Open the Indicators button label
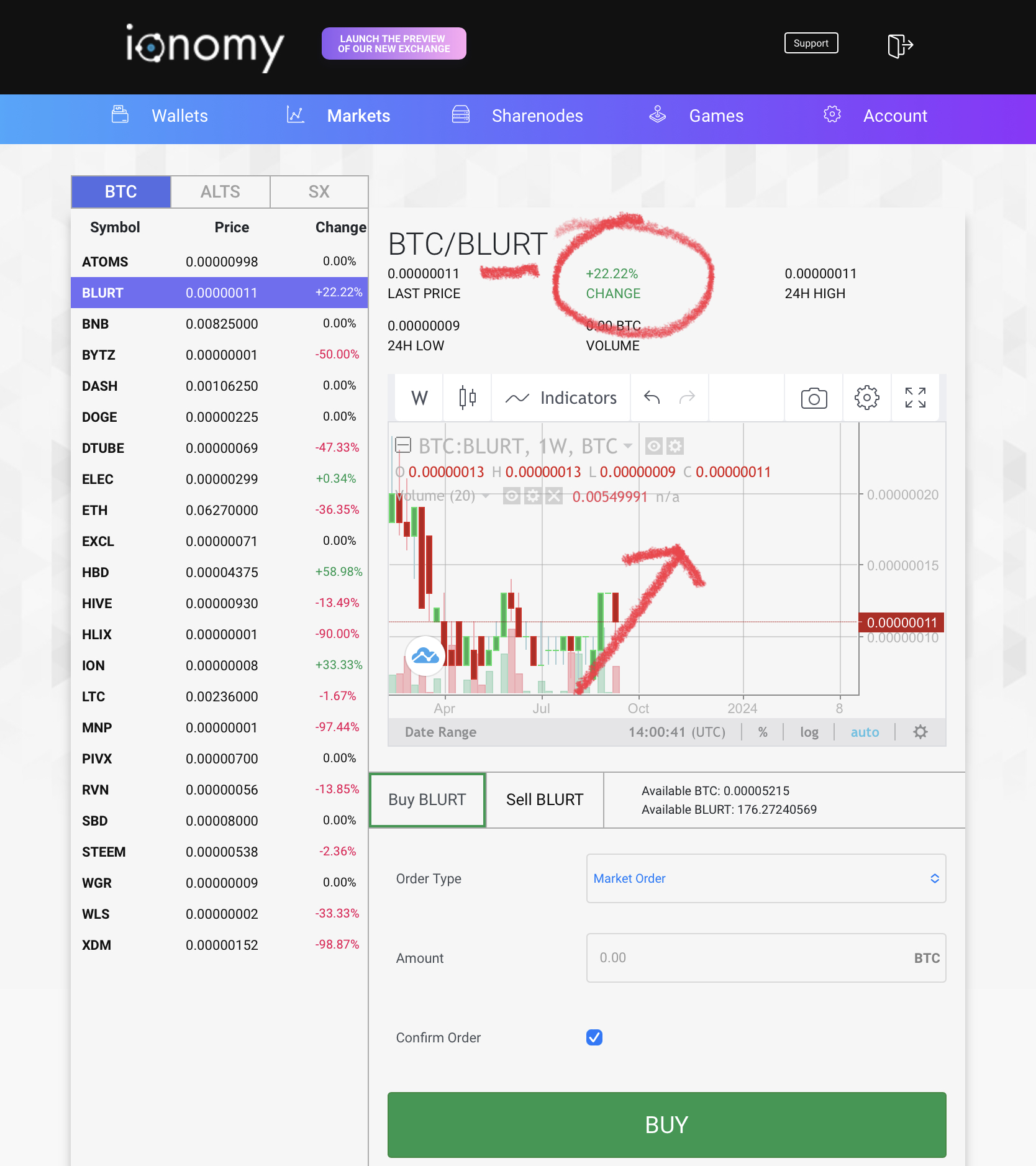This screenshot has width=1036, height=1166. (578, 398)
